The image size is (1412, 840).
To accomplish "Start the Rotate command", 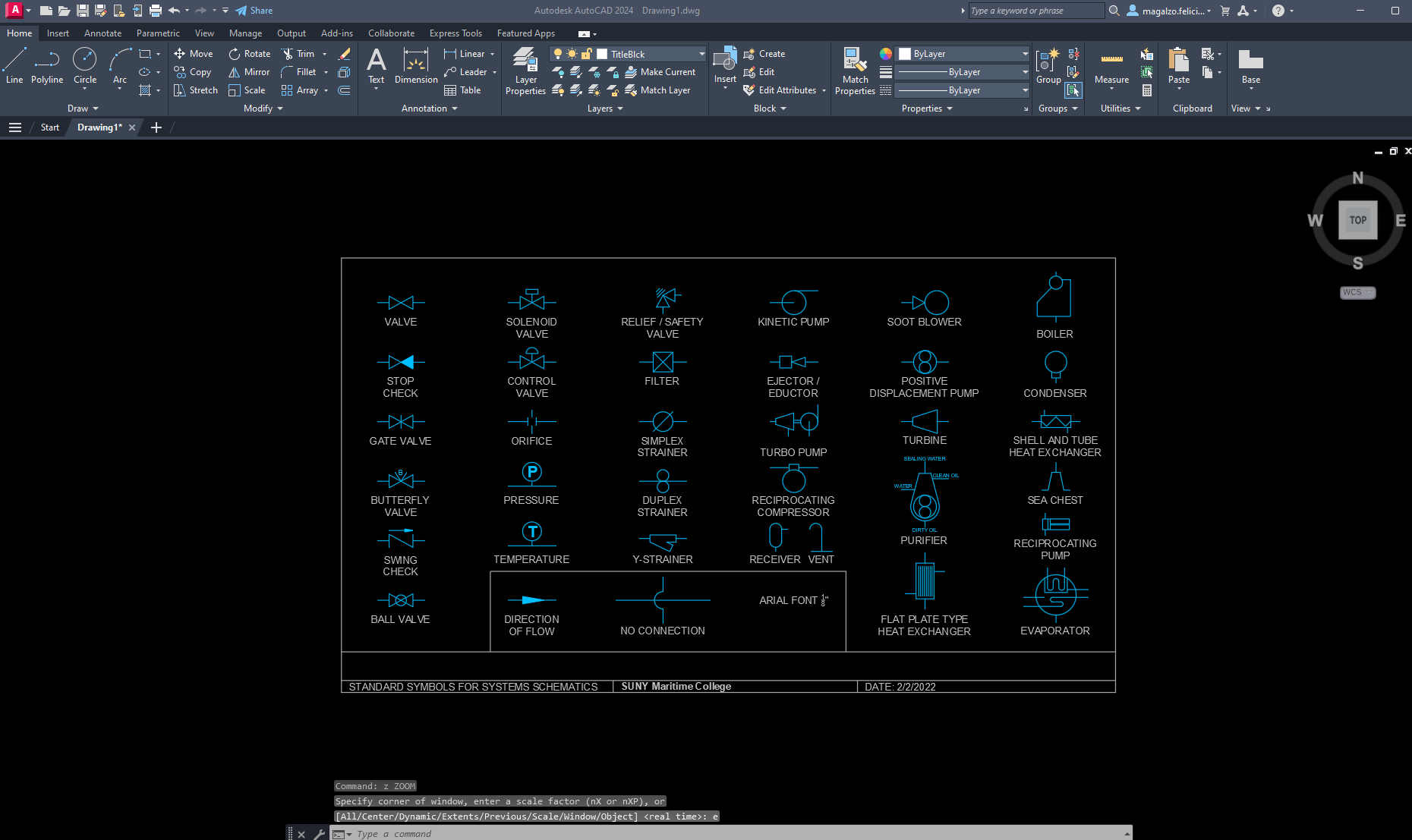I will point(249,53).
